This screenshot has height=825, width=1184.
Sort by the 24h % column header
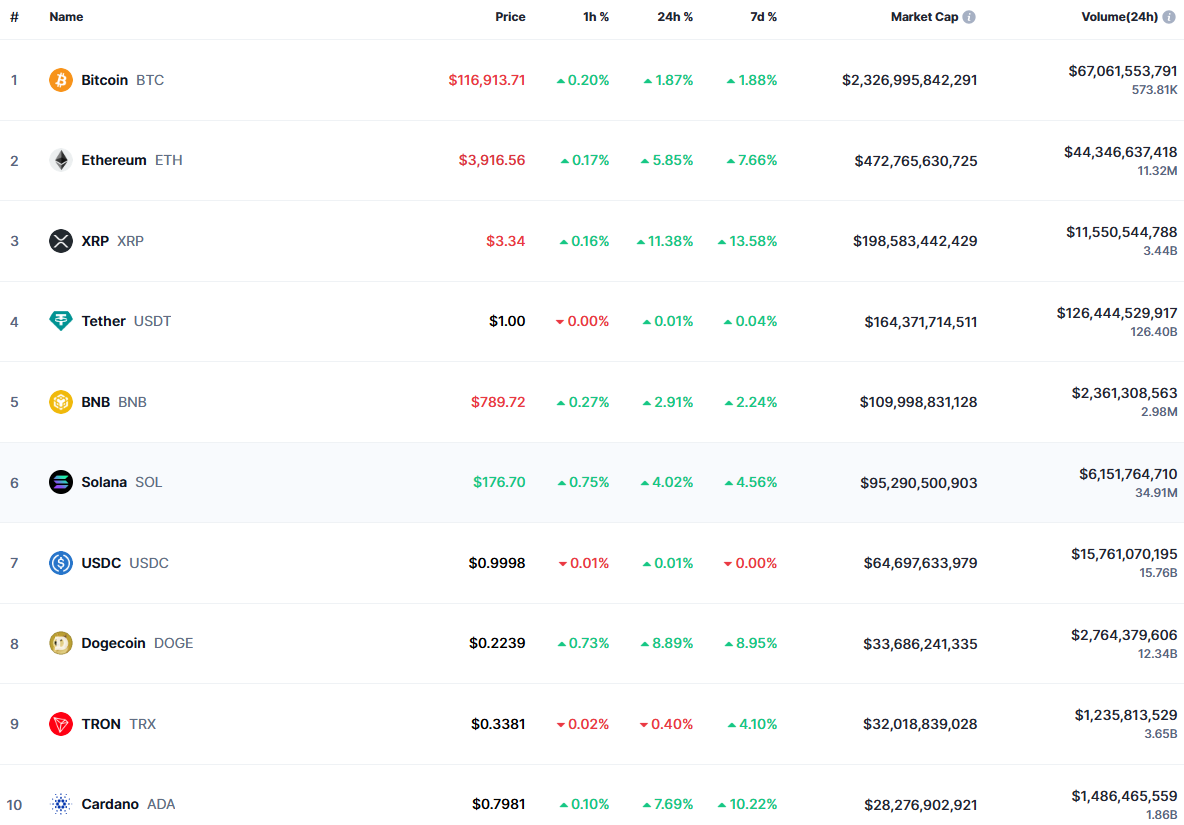coord(675,17)
